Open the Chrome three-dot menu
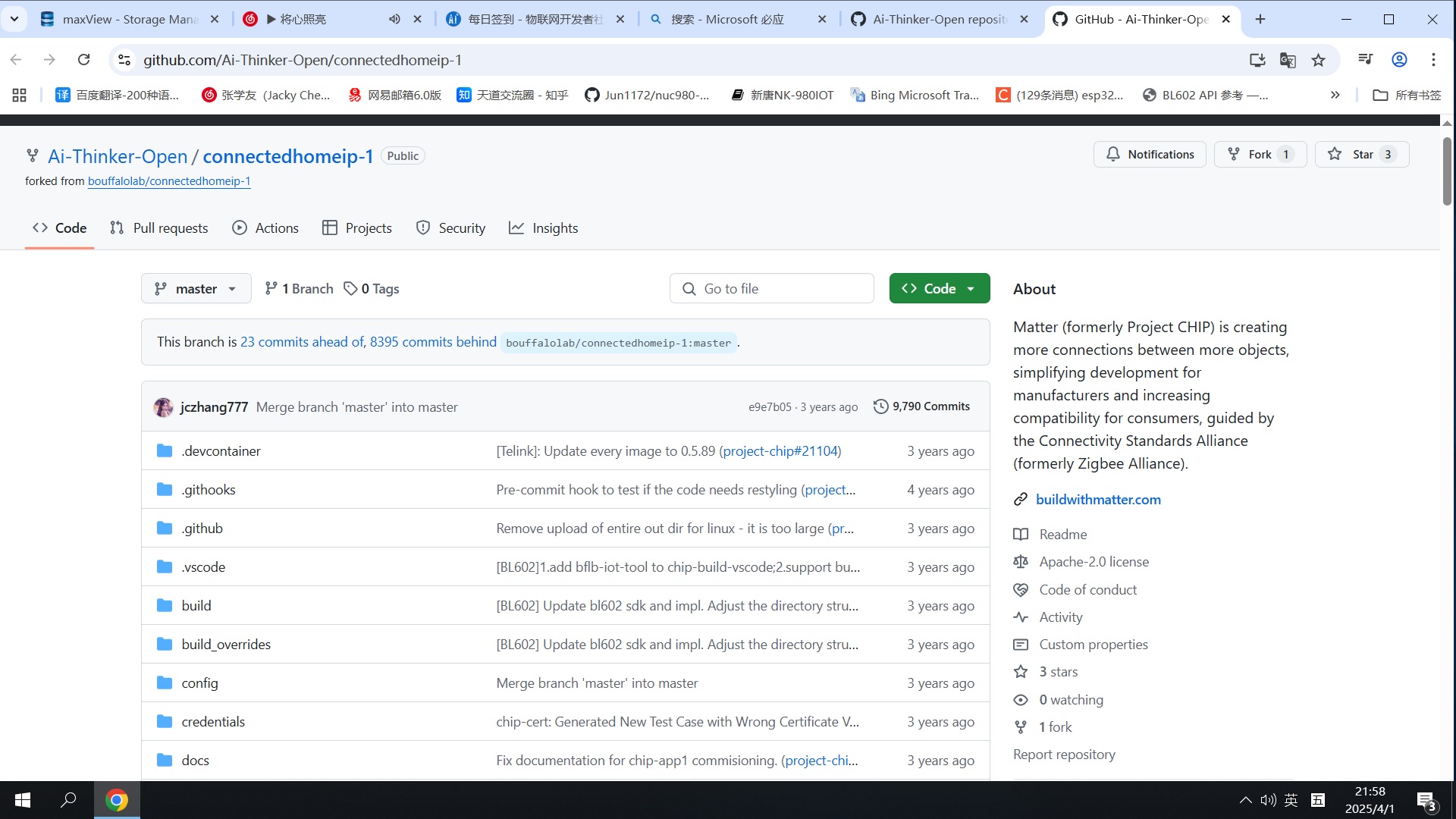Image resolution: width=1456 pixels, height=819 pixels. tap(1433, 60)
